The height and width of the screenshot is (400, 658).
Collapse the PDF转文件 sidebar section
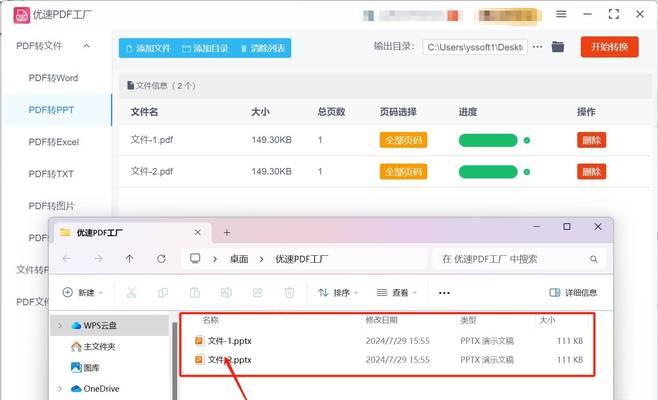(86, 45)
